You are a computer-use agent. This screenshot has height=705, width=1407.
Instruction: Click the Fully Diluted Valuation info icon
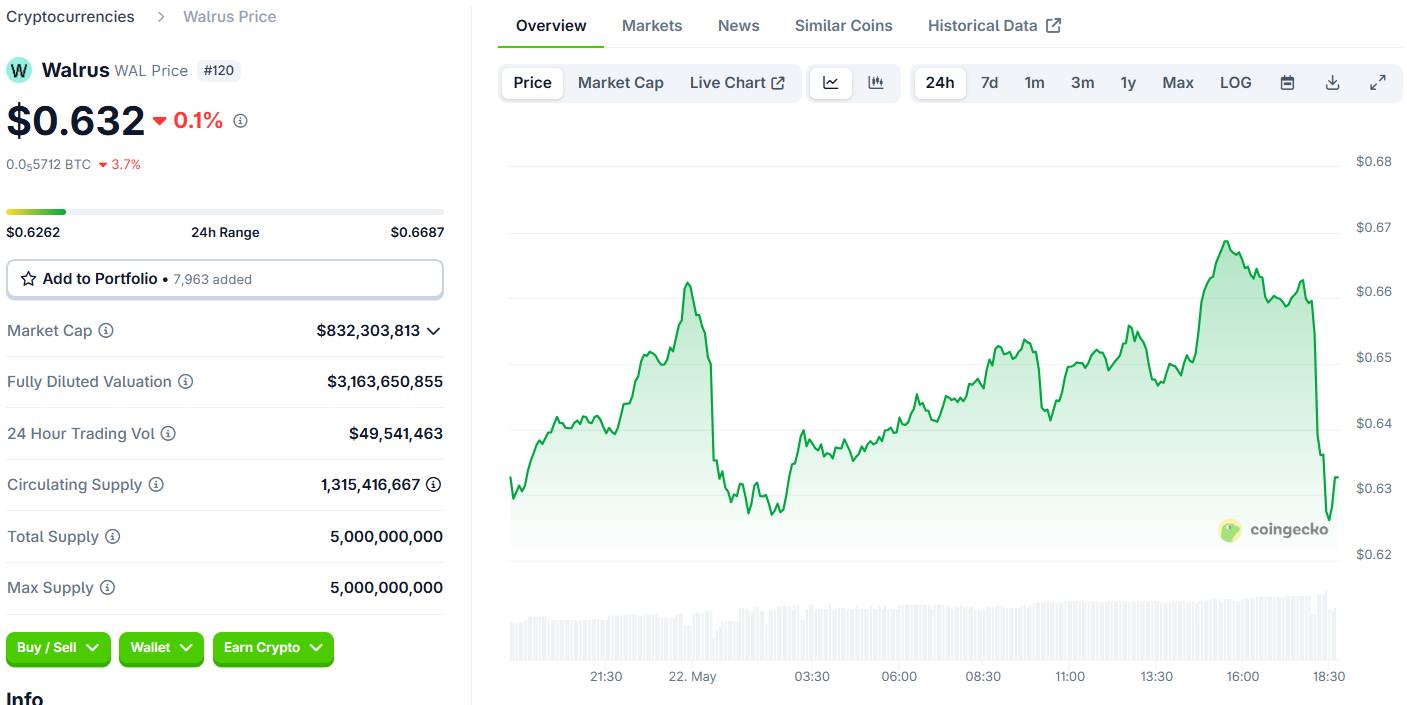[x=186, y=382]
